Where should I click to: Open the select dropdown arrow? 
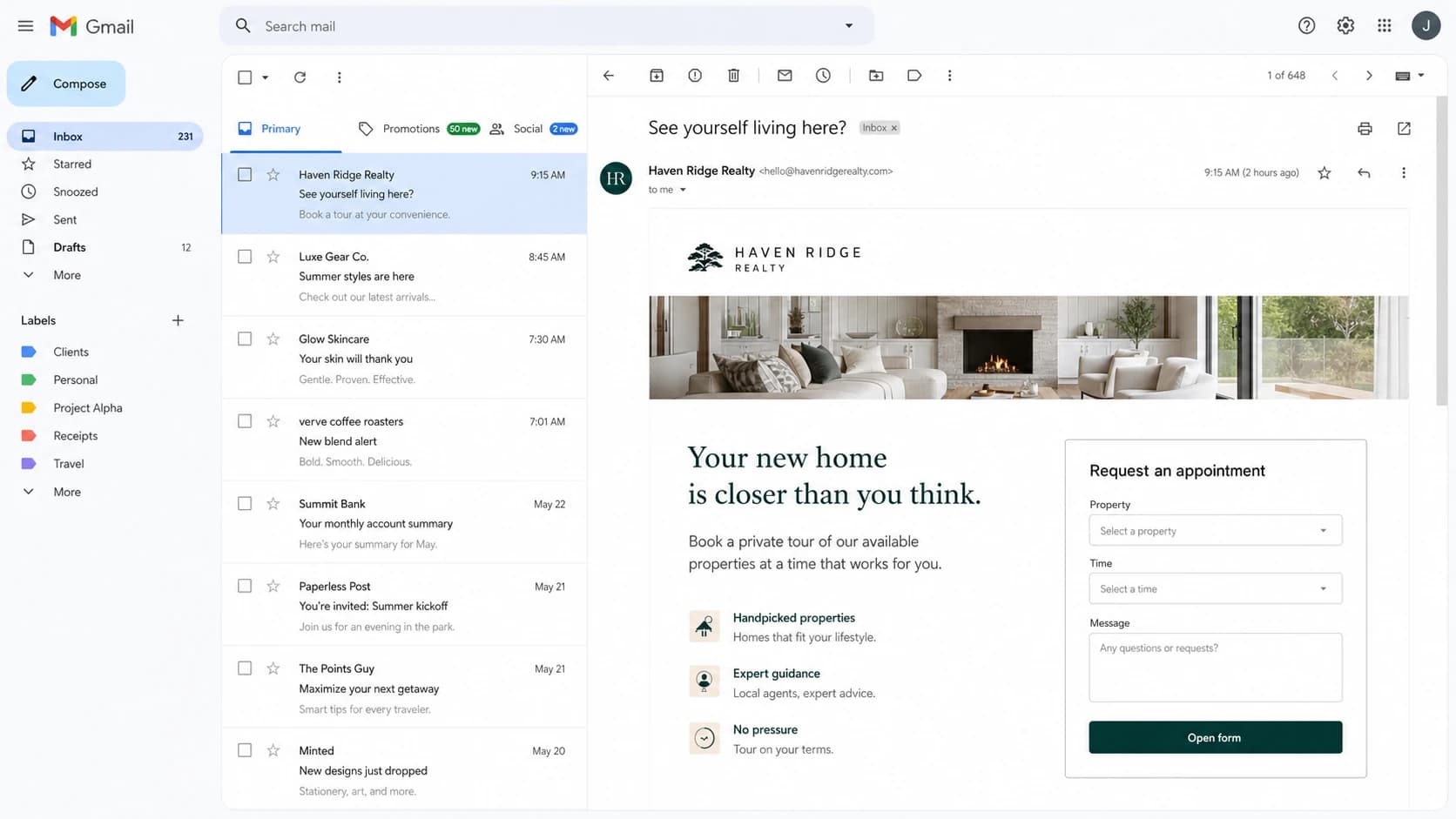coord(265,77)
